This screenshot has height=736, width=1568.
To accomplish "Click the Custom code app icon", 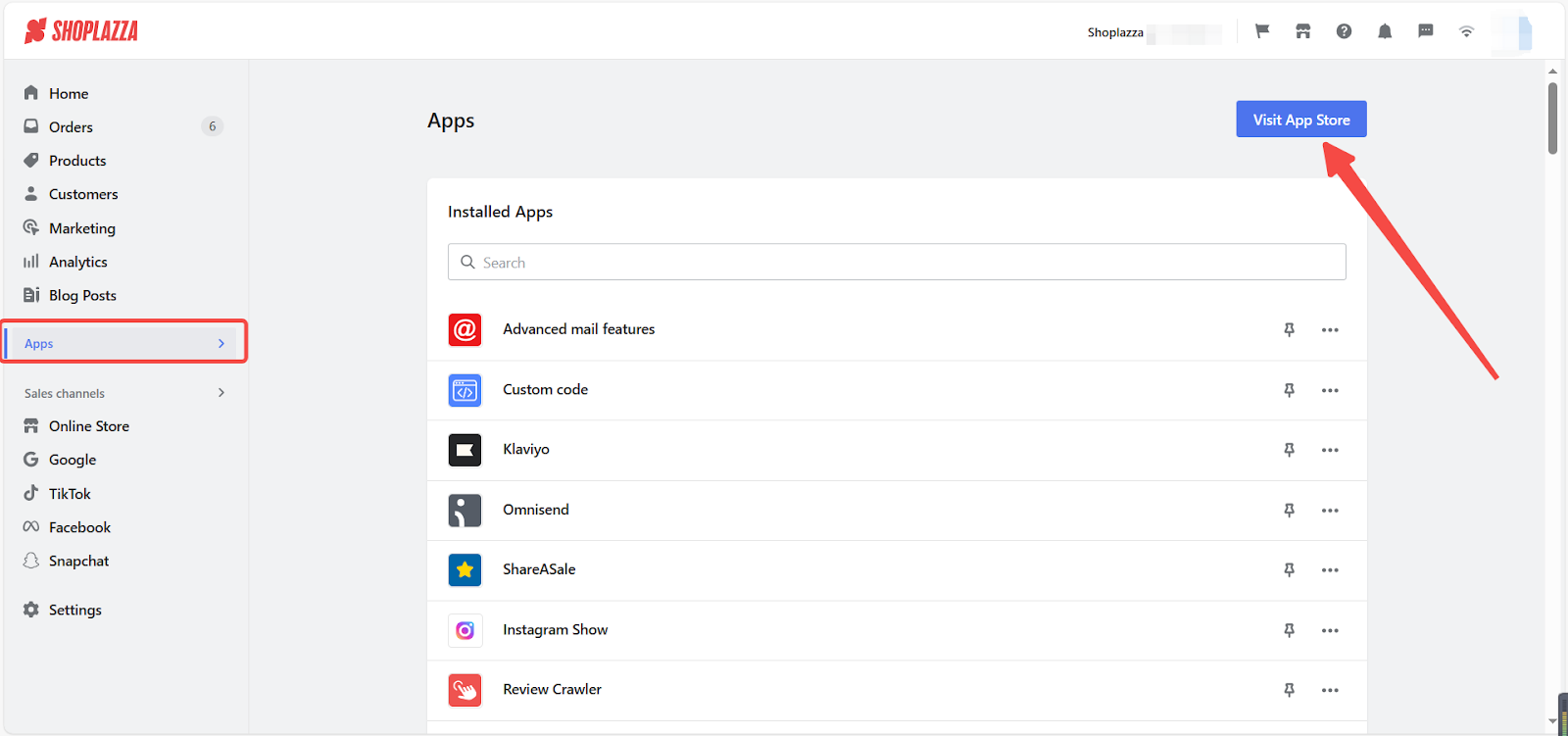I will pos(465,390).
